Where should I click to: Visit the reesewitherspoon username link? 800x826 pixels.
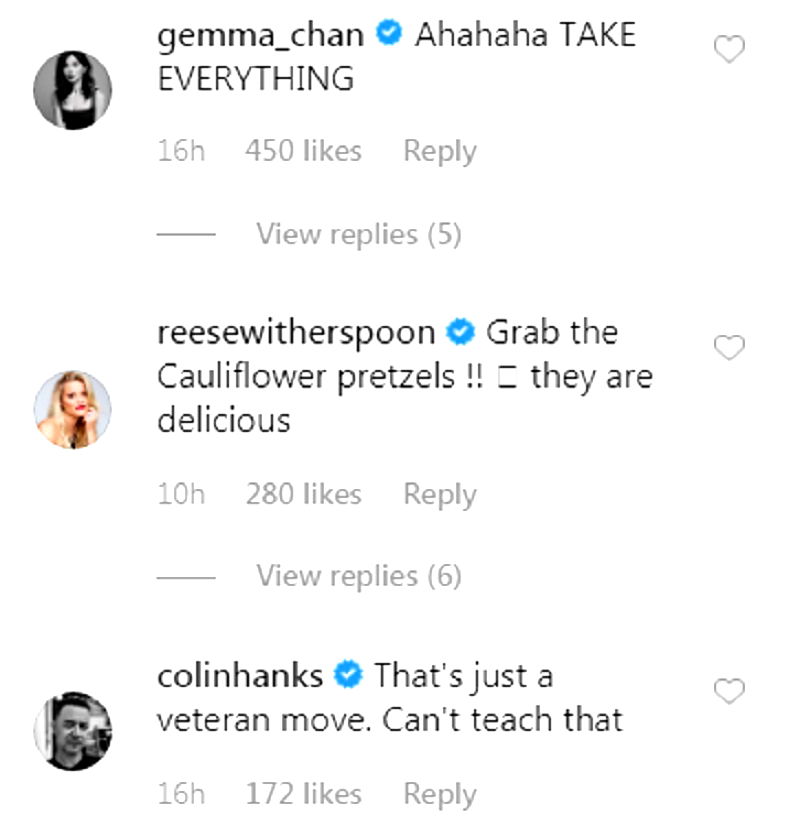[x=296, y=332]
